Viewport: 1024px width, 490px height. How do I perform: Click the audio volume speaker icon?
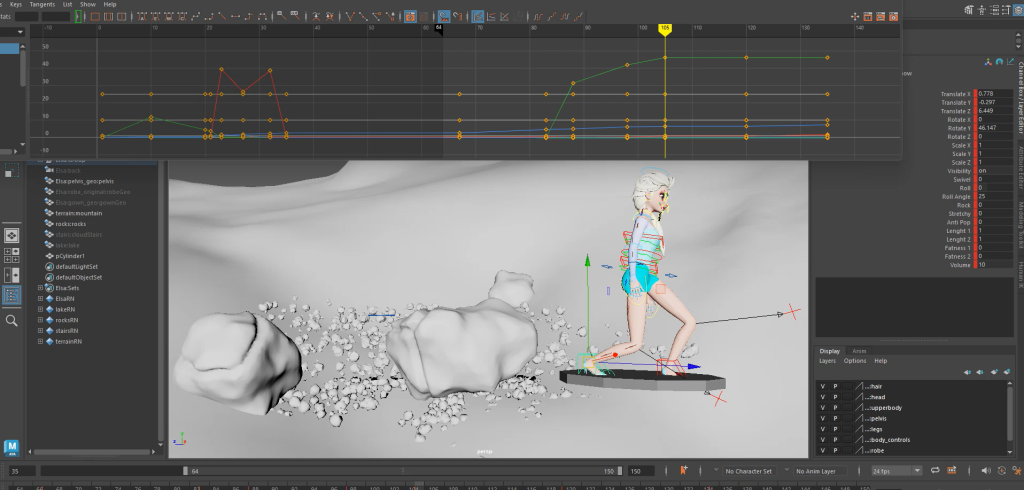click(986, 470)
